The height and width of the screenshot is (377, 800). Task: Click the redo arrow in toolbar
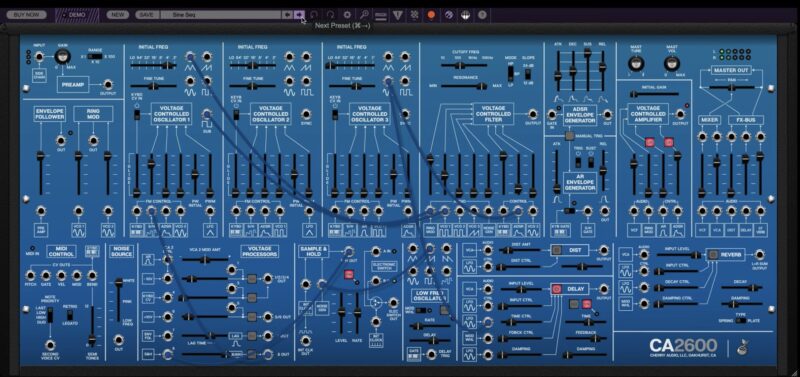pyautogui.click(x=331, y=15)
